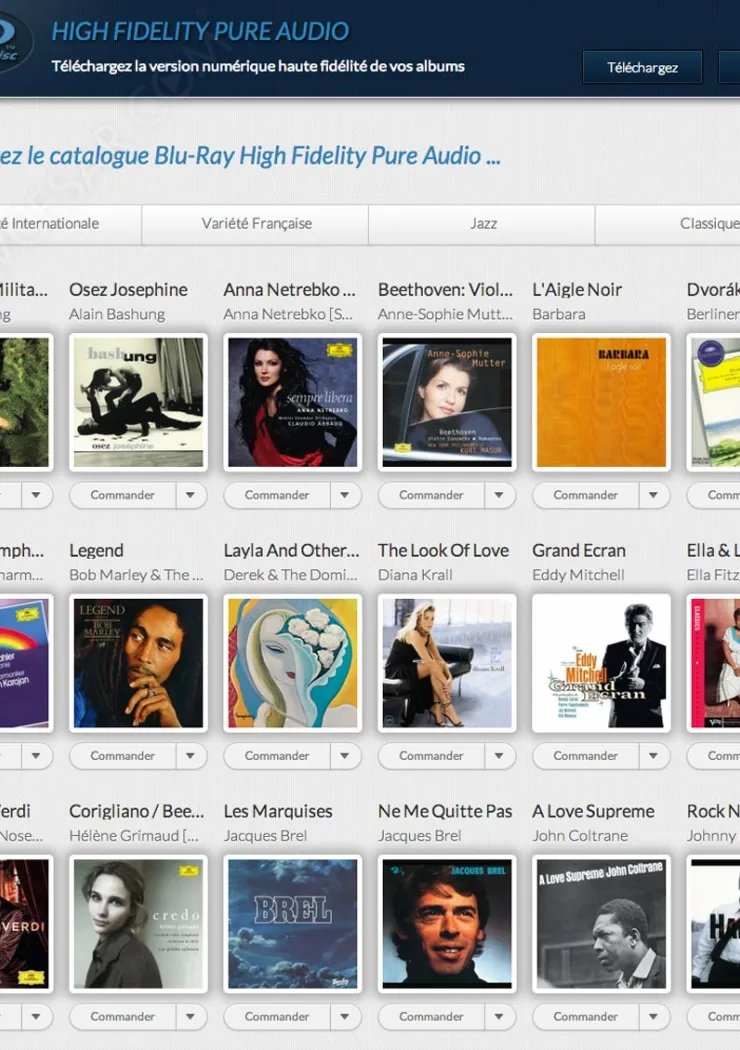Screen dimensions: 740x1050
Task: Click Commander for L'Aigle Noir
Action: [585, 495]
